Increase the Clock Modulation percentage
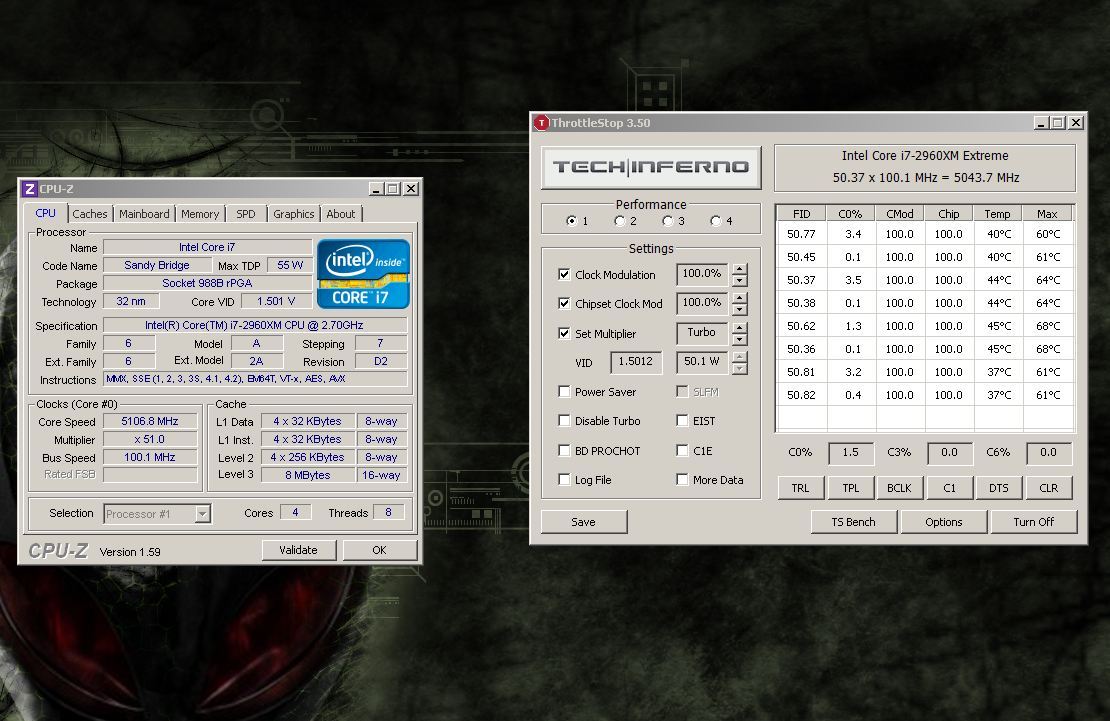This screenshot has height=721, width=1110. 740,269
